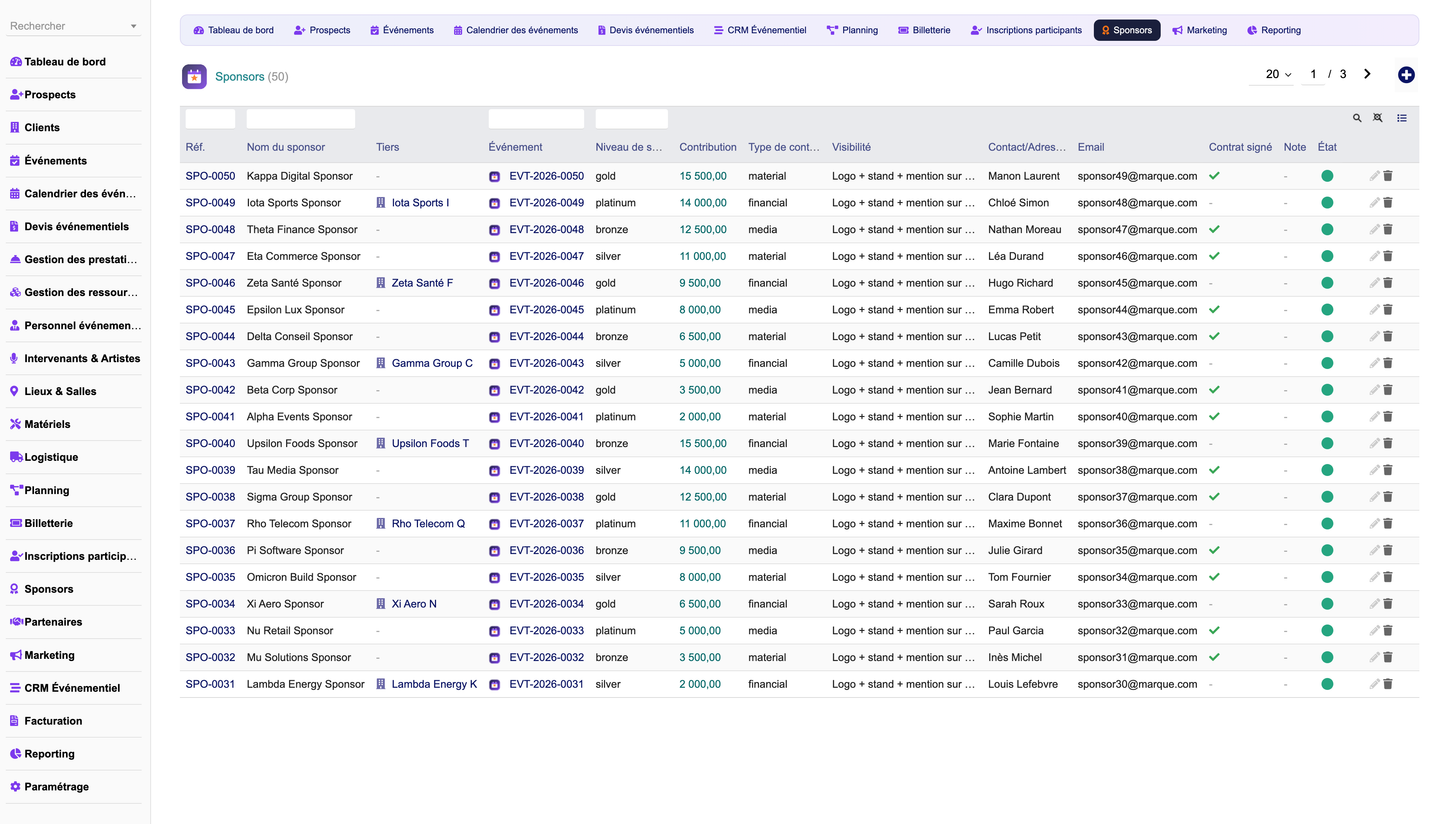The image size is (1445, 824).
Task: Open the column list options icon
Action: click(x=1402, y=118)
